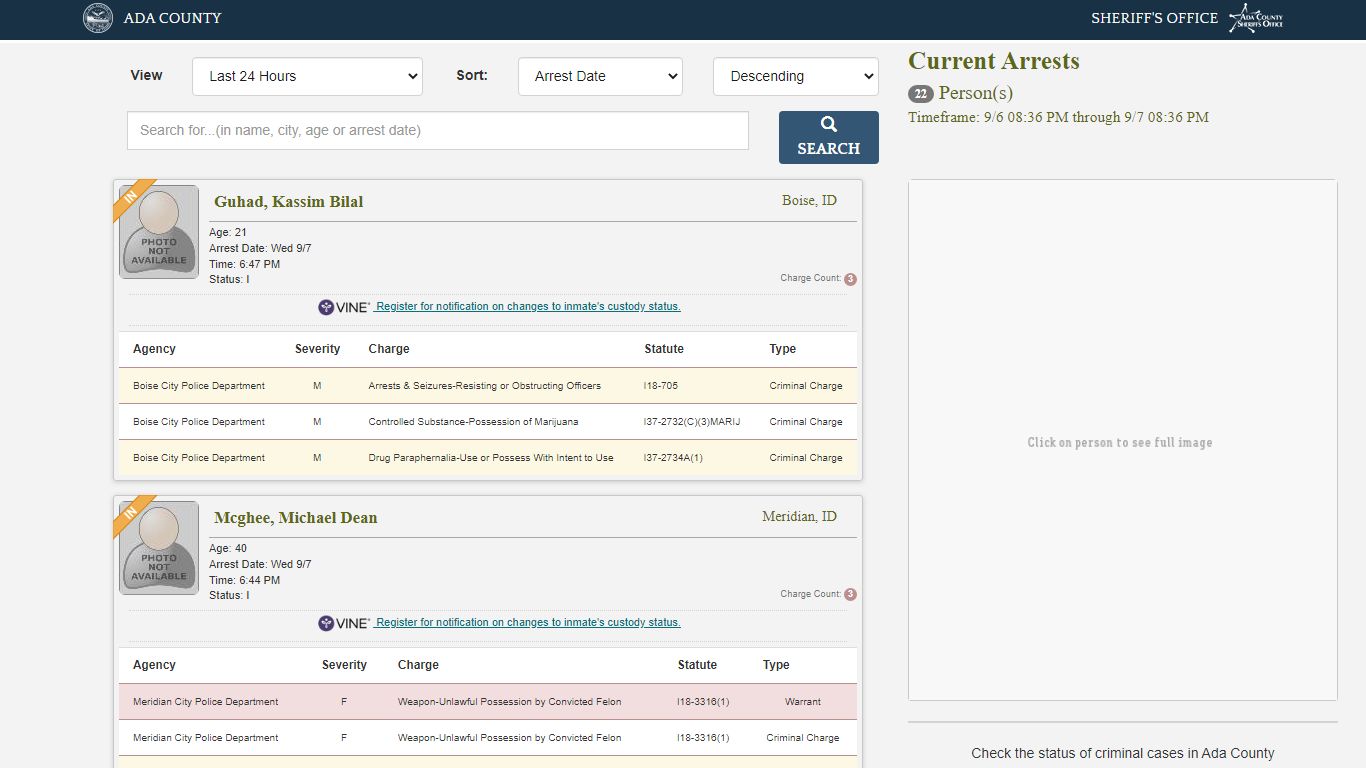Click Weapon-Unlawful Possession charge in Warrant row

pos(509,702)
